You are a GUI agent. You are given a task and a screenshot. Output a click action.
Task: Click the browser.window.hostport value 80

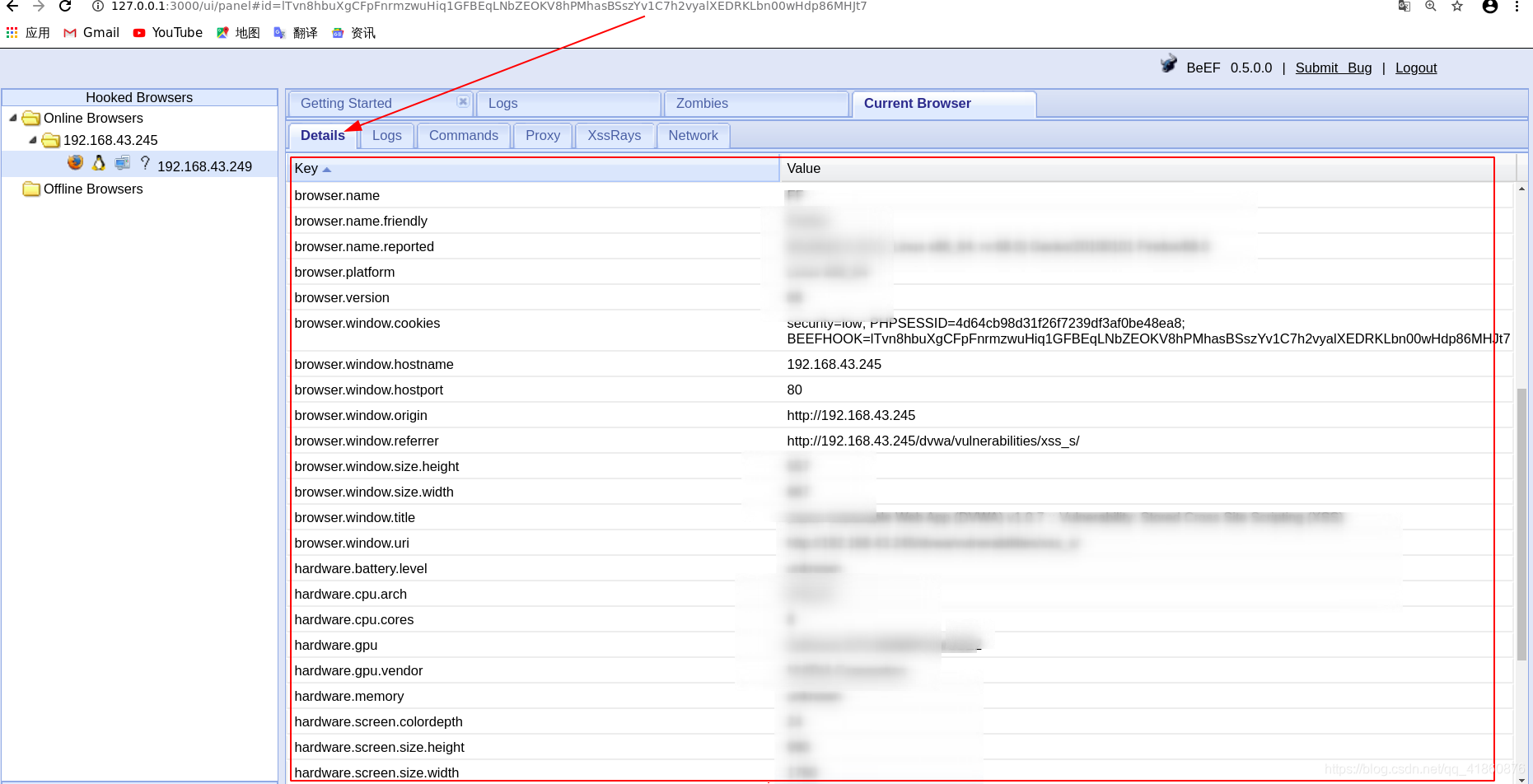point(794,390)
